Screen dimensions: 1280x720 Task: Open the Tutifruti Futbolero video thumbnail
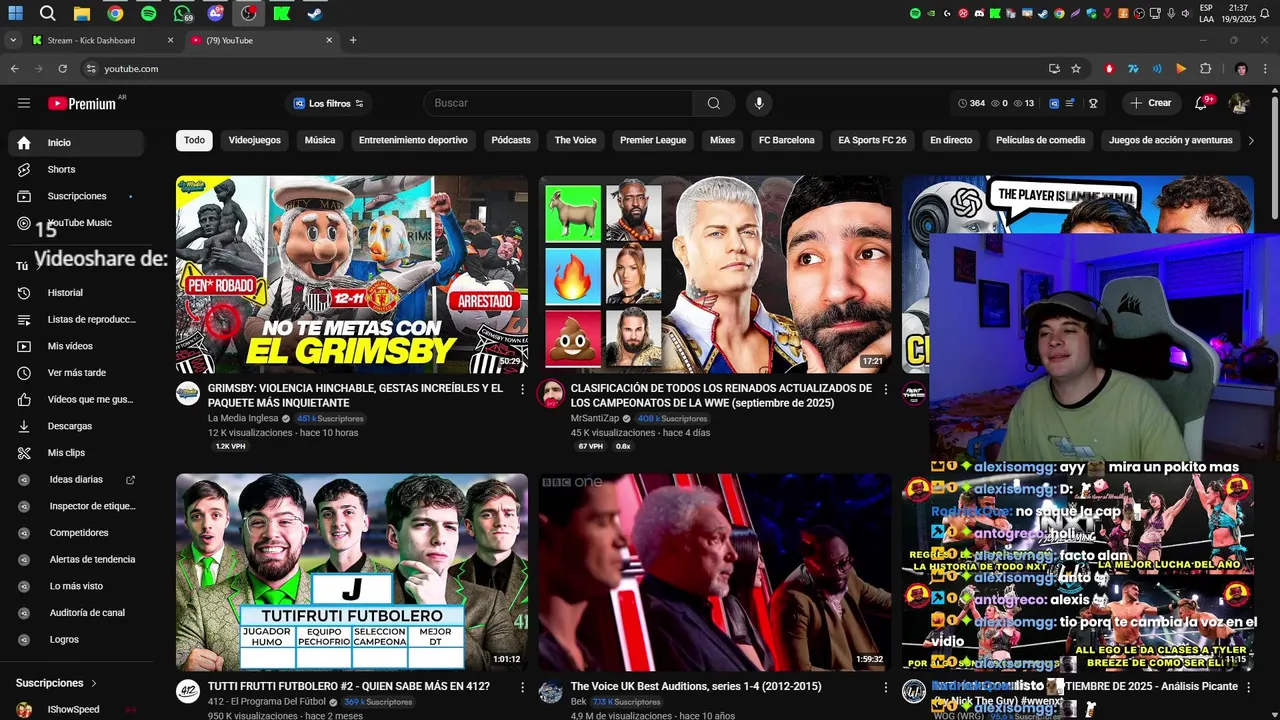click(352, 572)
